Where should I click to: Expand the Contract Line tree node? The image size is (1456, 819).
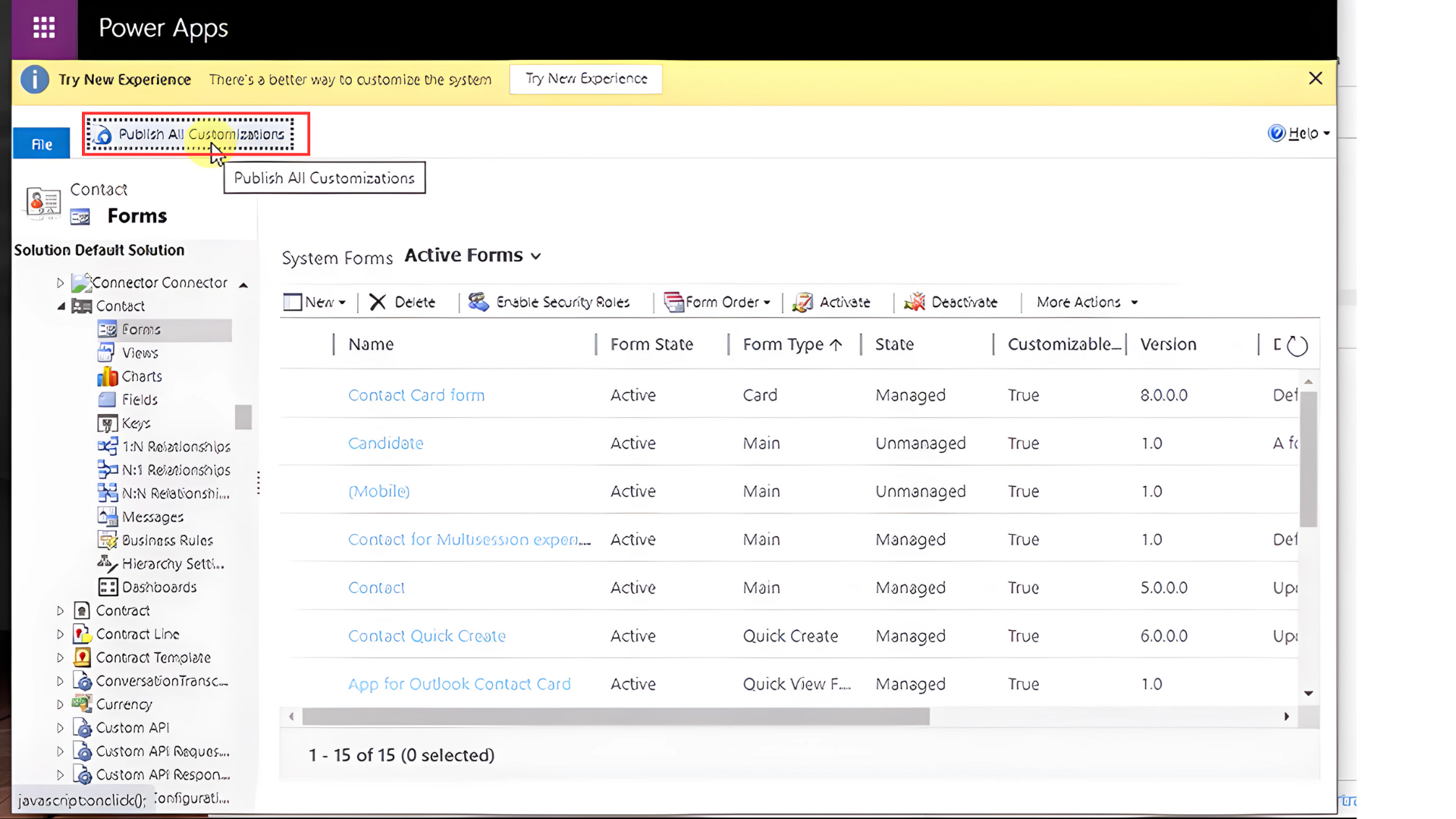coord(60,634)
